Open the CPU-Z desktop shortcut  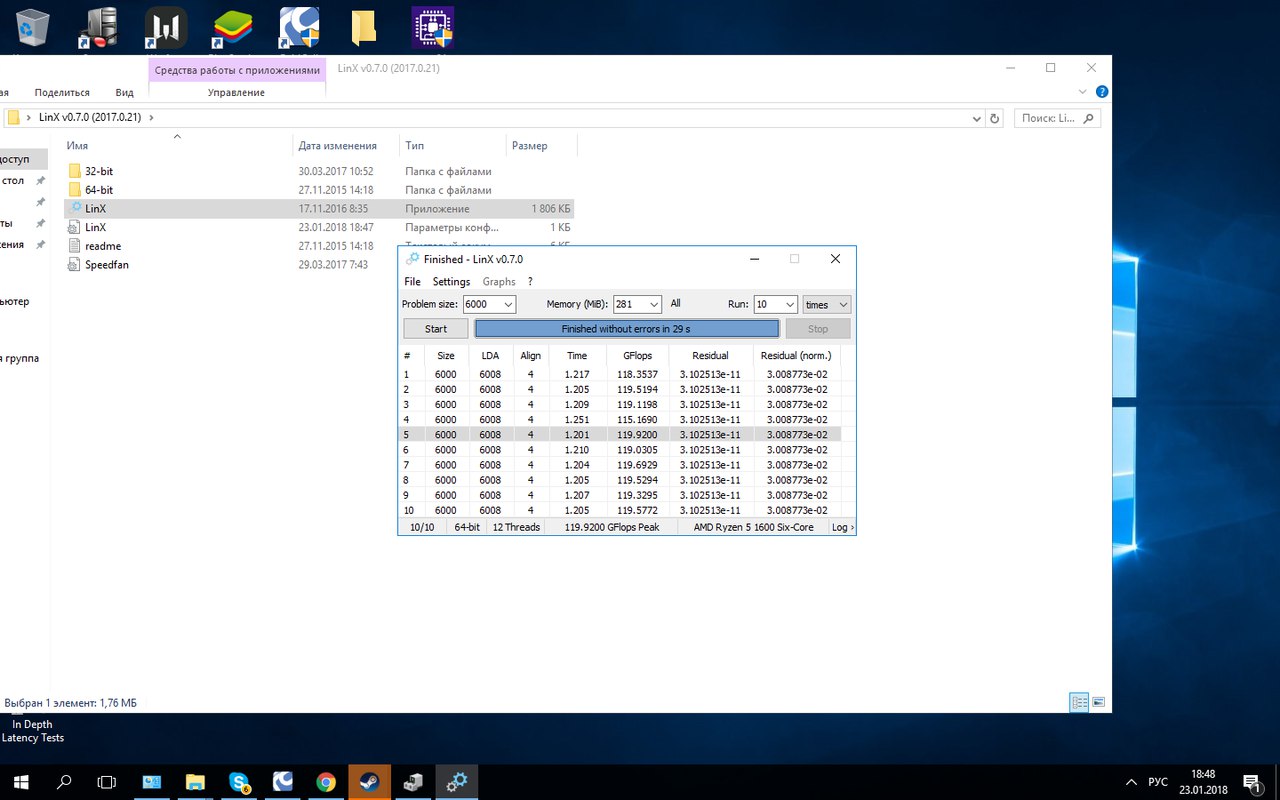point(432,27)
